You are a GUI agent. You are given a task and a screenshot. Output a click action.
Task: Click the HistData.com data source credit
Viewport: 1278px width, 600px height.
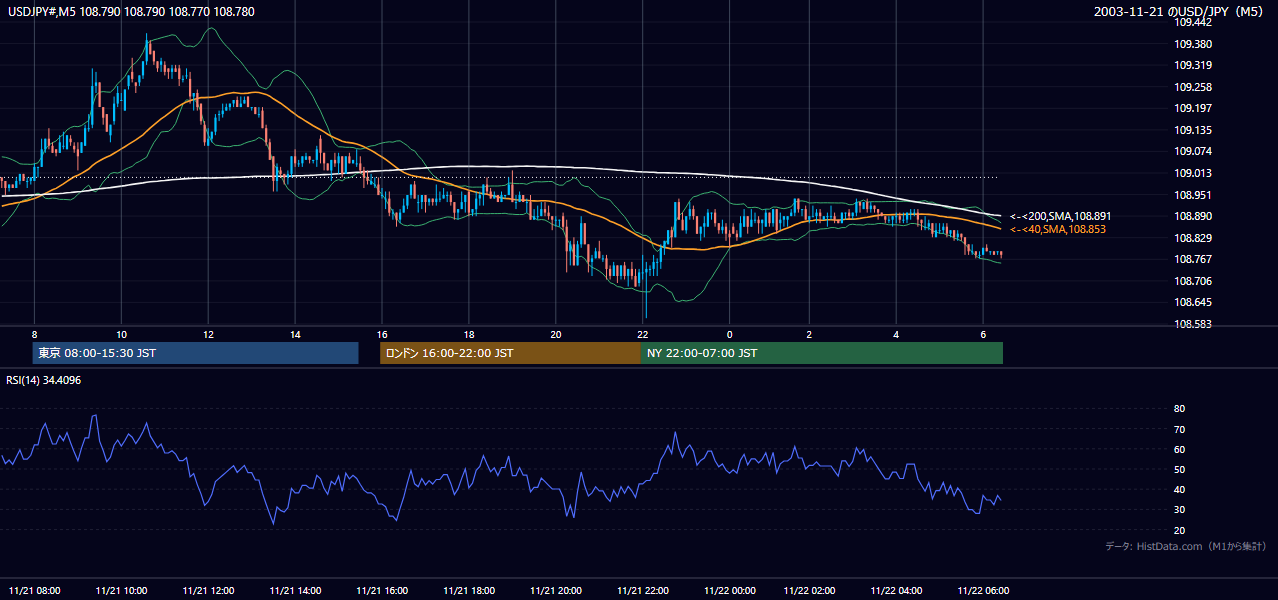pos(1186,547)
